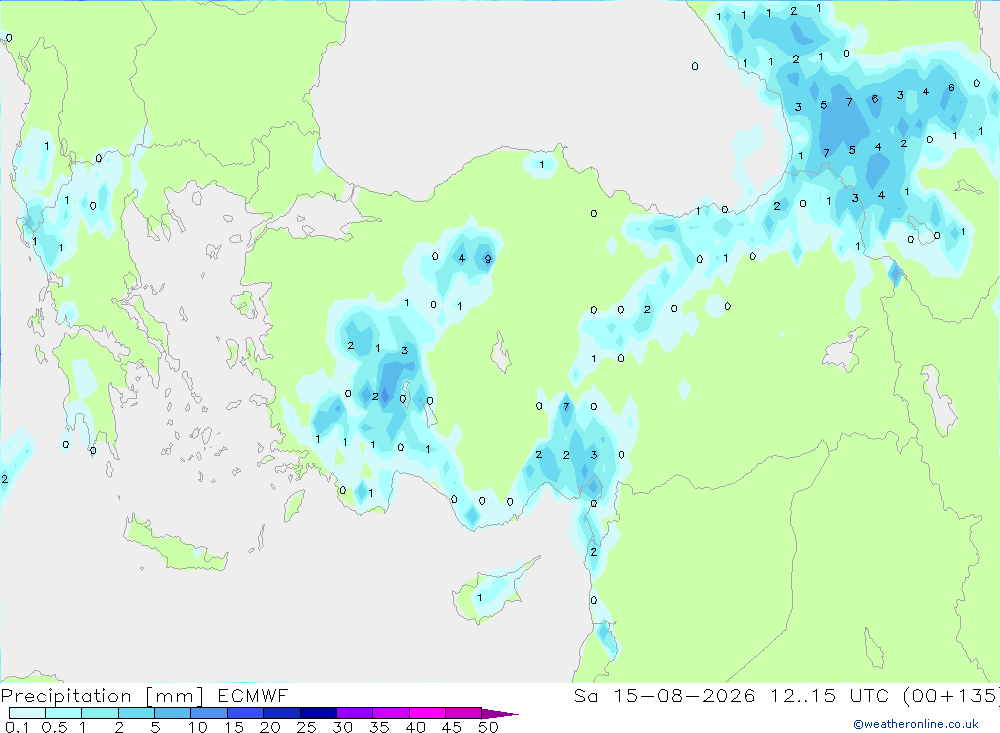1000x733 pixels.
Task: Click the "0.5" legend scale label
Action: 54,727
